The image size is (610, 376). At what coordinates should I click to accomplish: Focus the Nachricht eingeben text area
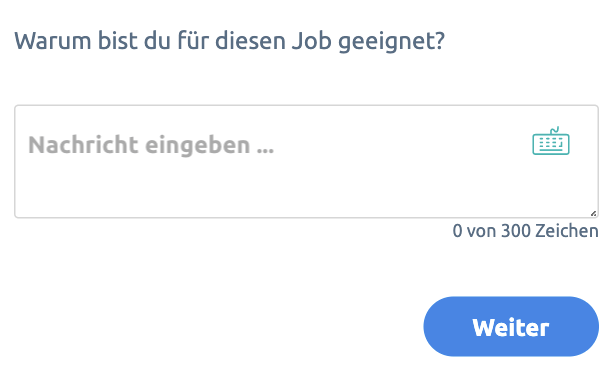click(x=307, y=161)
